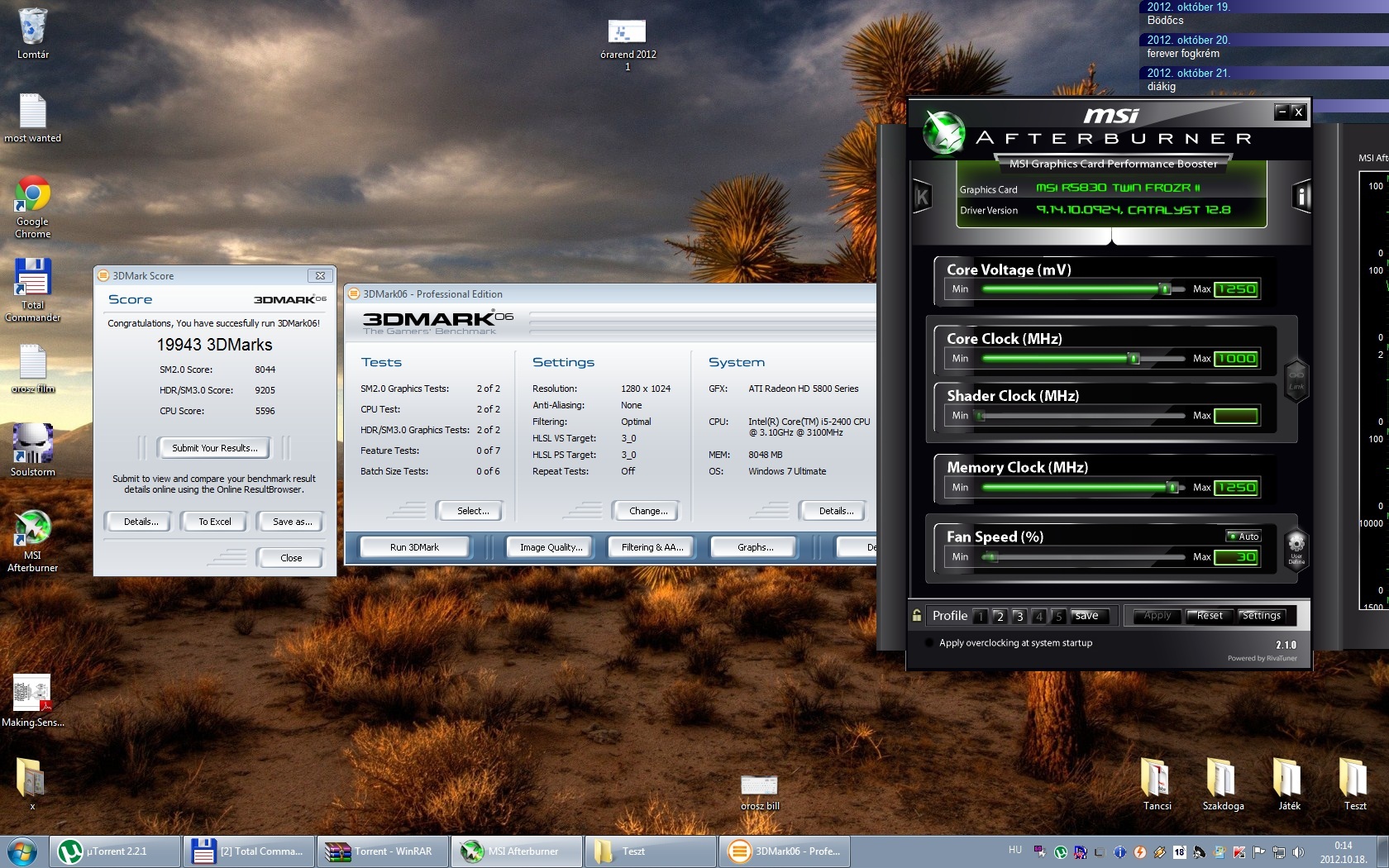Click Reset in MSI Afterburner
The width and height of the screenshot is (1389, 868).
[1210, 616]
